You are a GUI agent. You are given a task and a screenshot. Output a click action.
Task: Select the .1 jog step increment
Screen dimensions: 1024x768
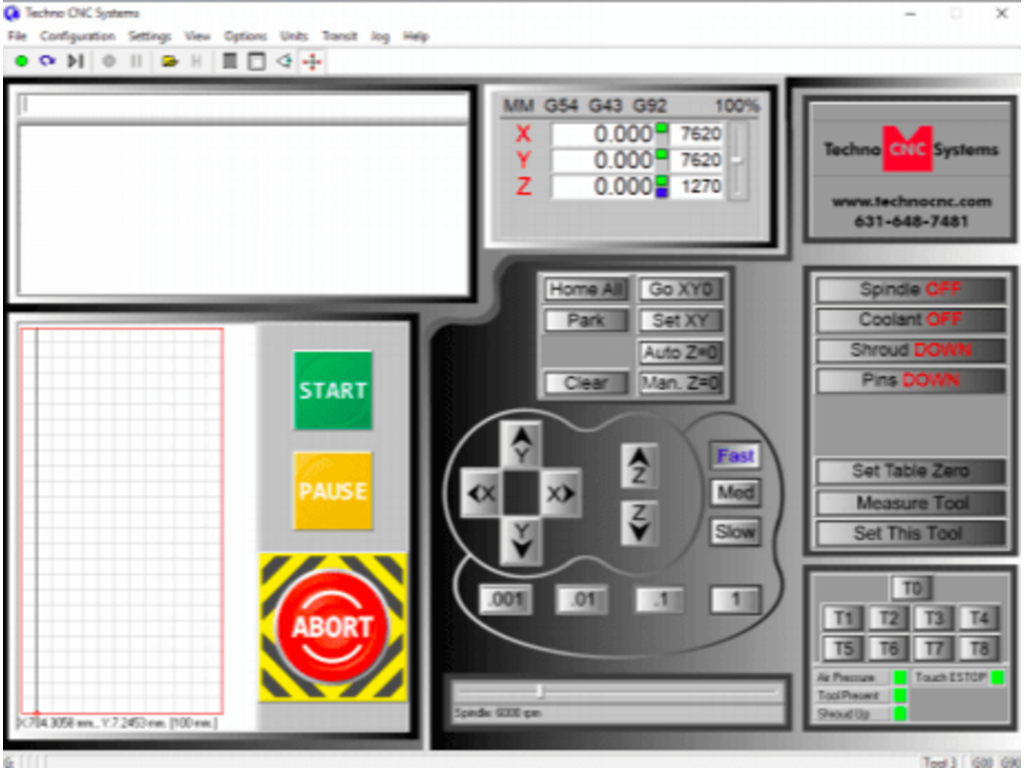(x=660, y=600)
